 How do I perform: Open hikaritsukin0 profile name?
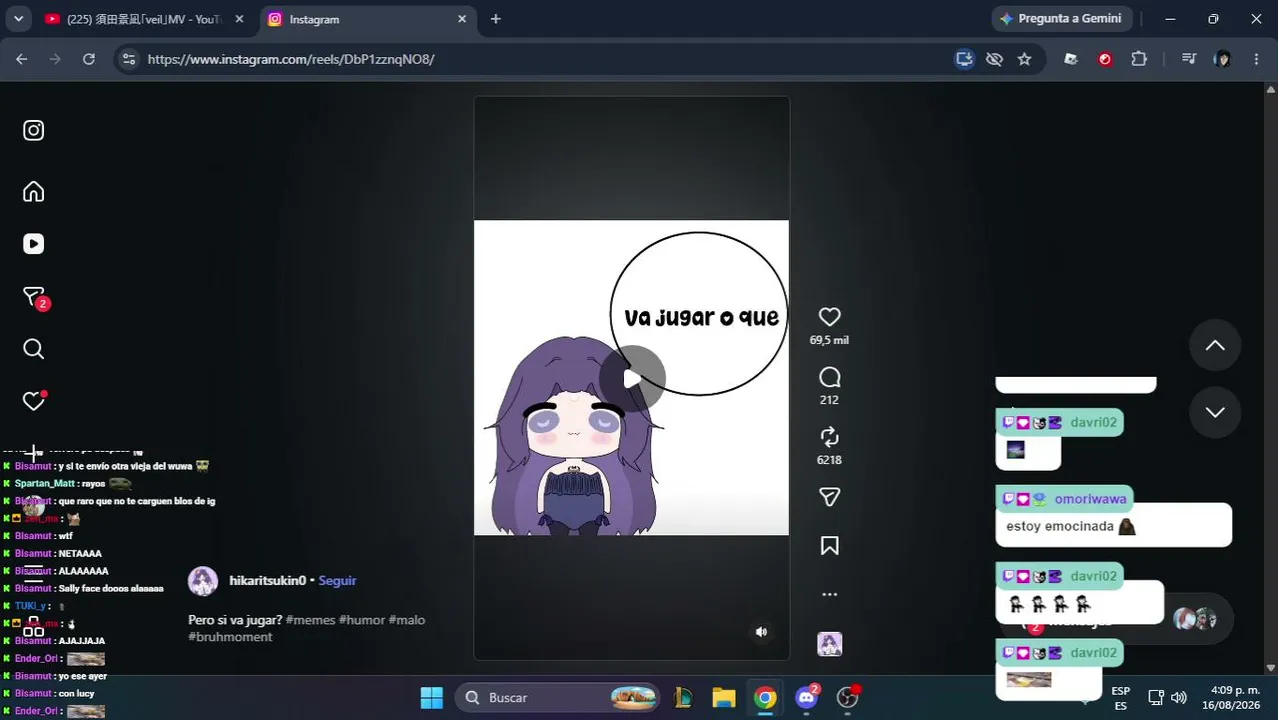[x=267, y=580]
